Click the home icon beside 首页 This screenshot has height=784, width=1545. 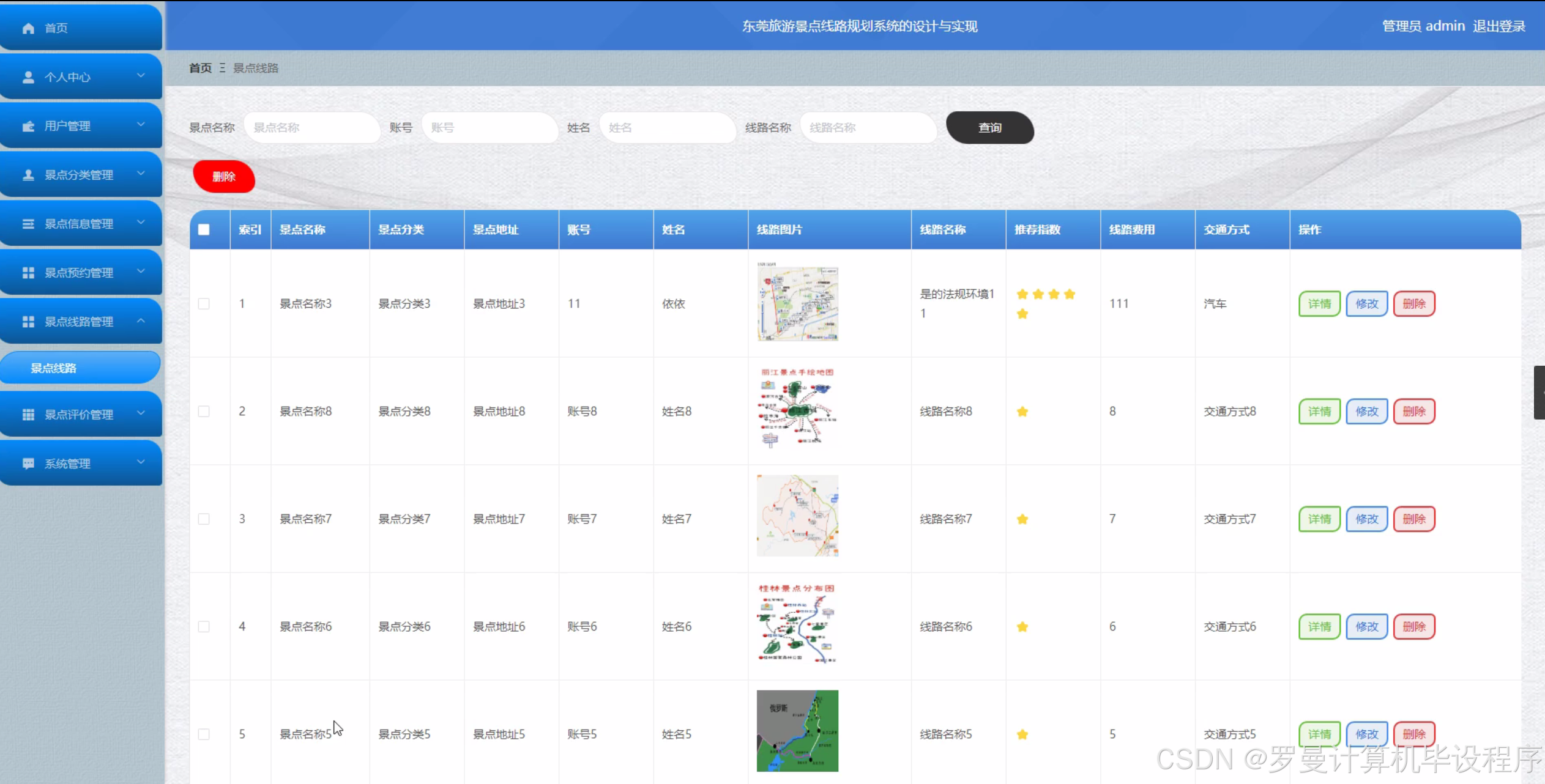28,28
